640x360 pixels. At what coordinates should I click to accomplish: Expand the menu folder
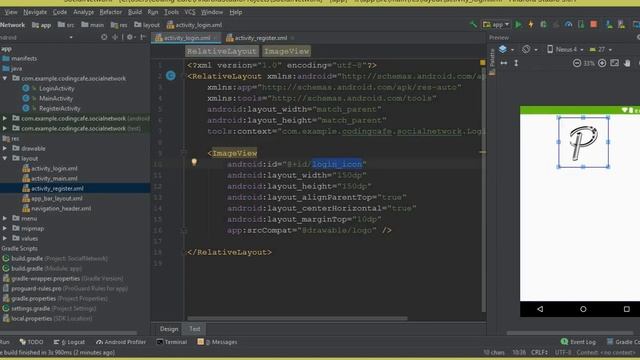[x=5, y=218]
